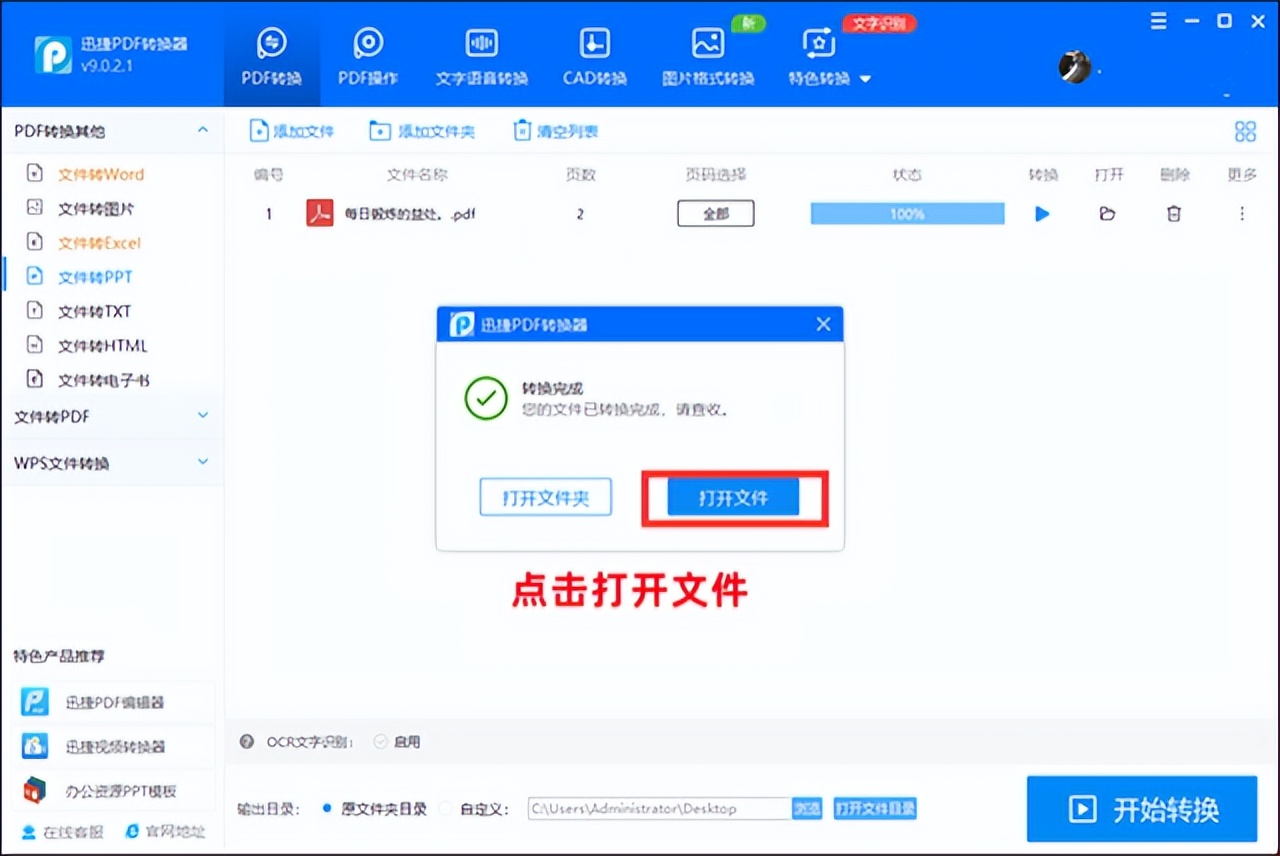Click the 转换完成 message text in dialog
Screen dimensions: 1280x856
pyautogui.click(x=553, y=389)
